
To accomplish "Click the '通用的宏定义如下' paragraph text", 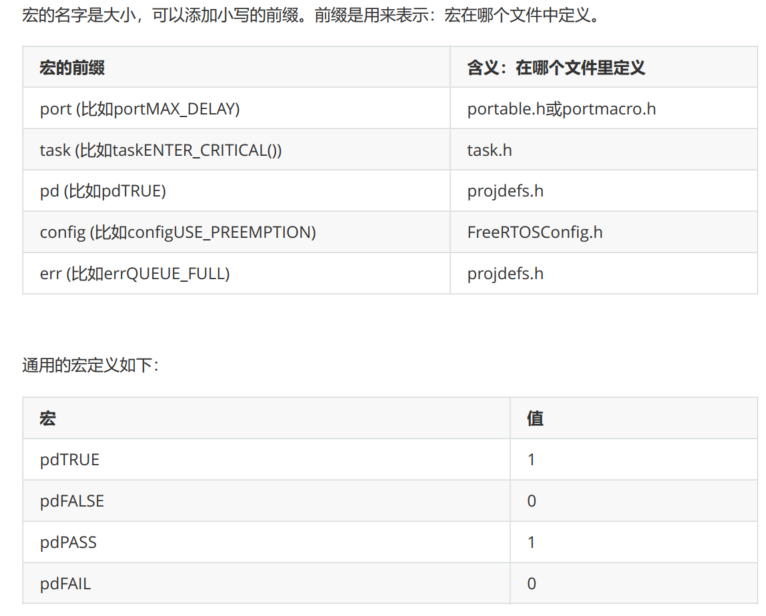I will click(90, 365).
